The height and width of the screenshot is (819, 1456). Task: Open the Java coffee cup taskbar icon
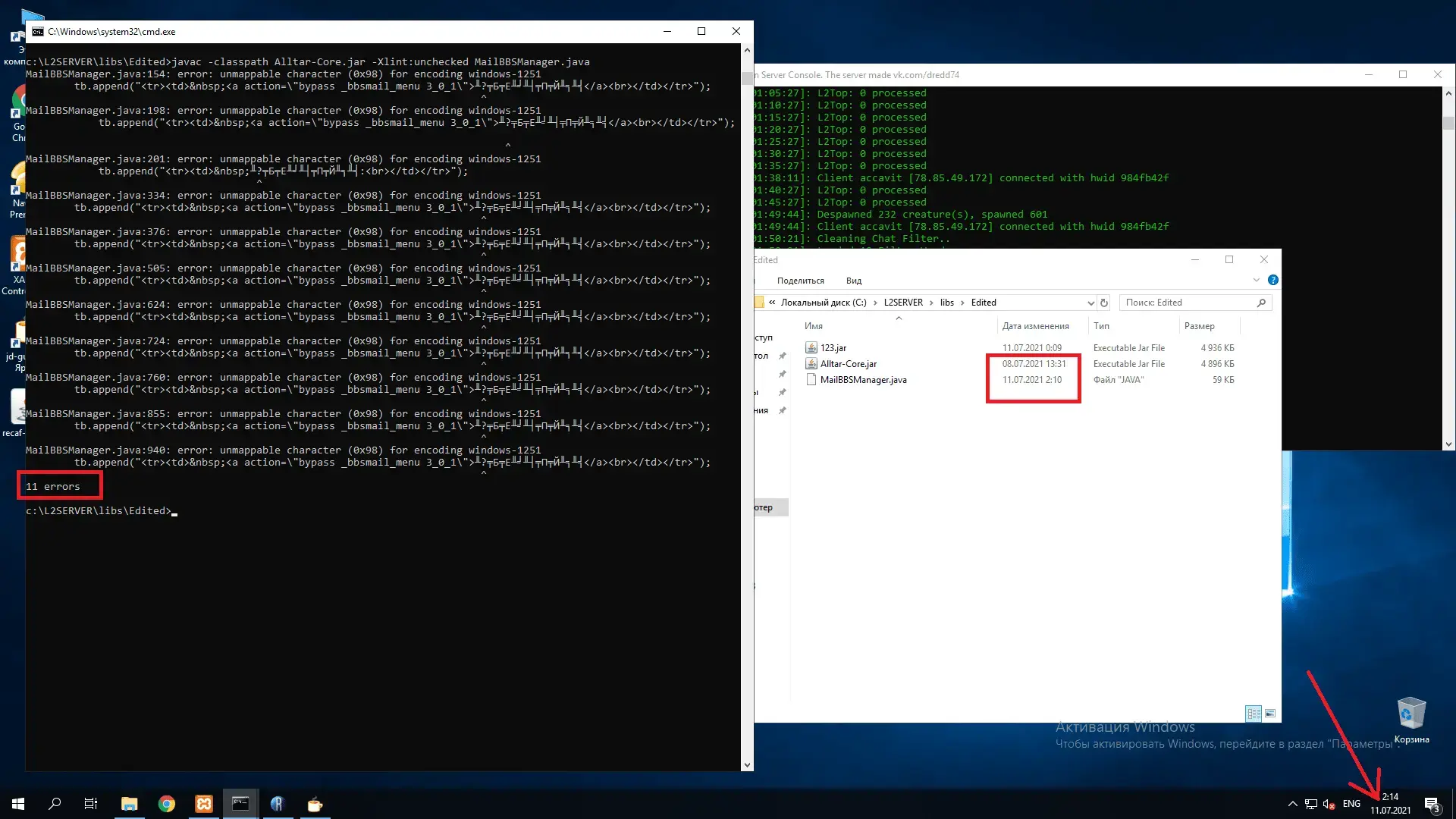pos(315,804)
